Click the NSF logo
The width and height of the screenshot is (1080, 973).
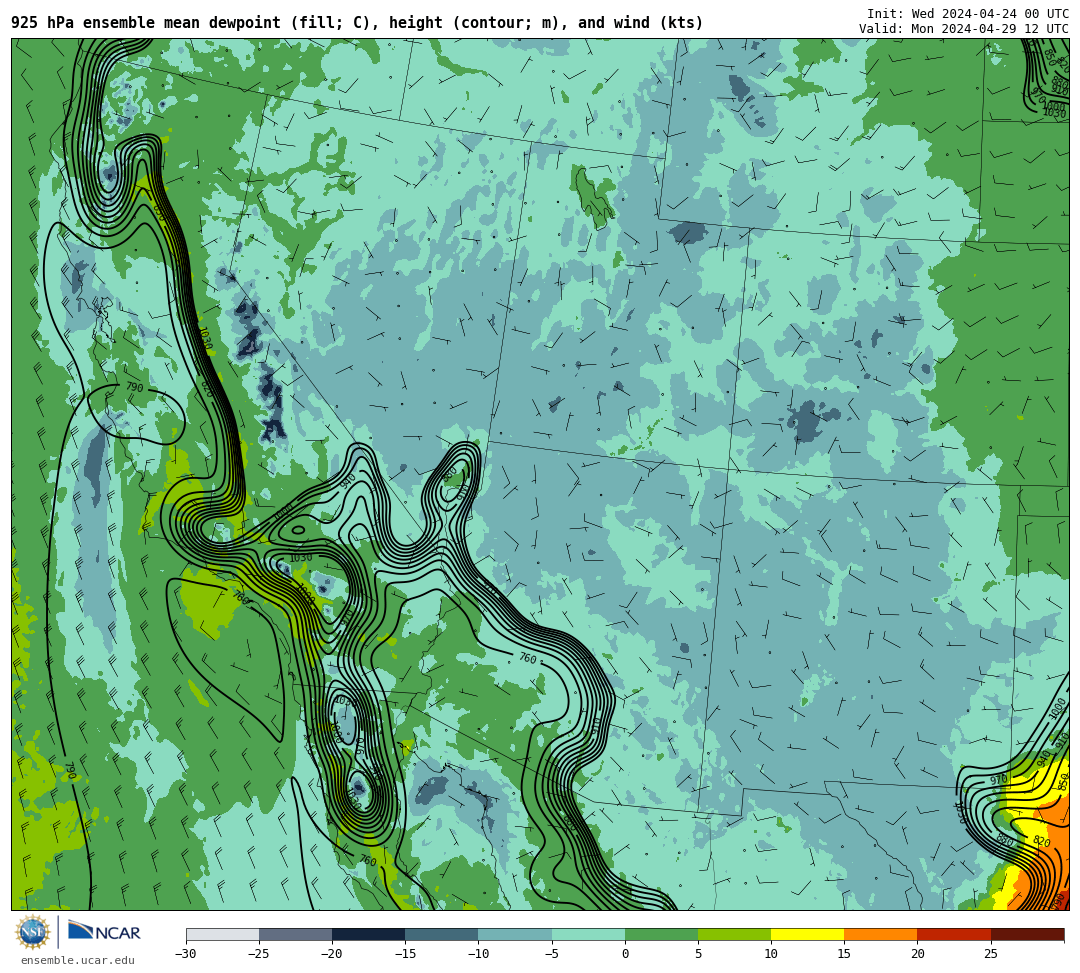(x=33, y=933)
